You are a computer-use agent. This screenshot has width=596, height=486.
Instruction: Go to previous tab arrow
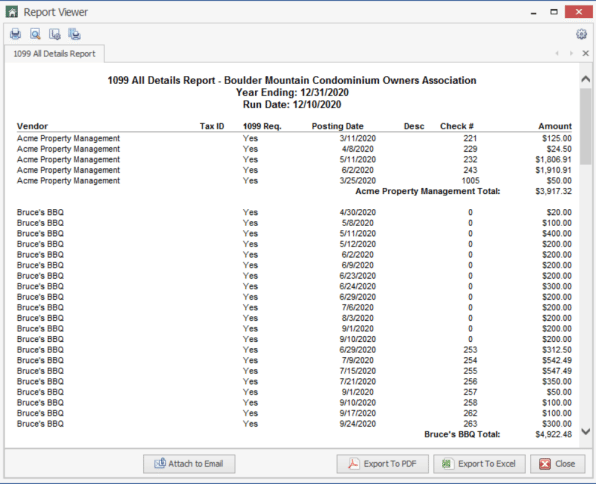coord(557,53)
